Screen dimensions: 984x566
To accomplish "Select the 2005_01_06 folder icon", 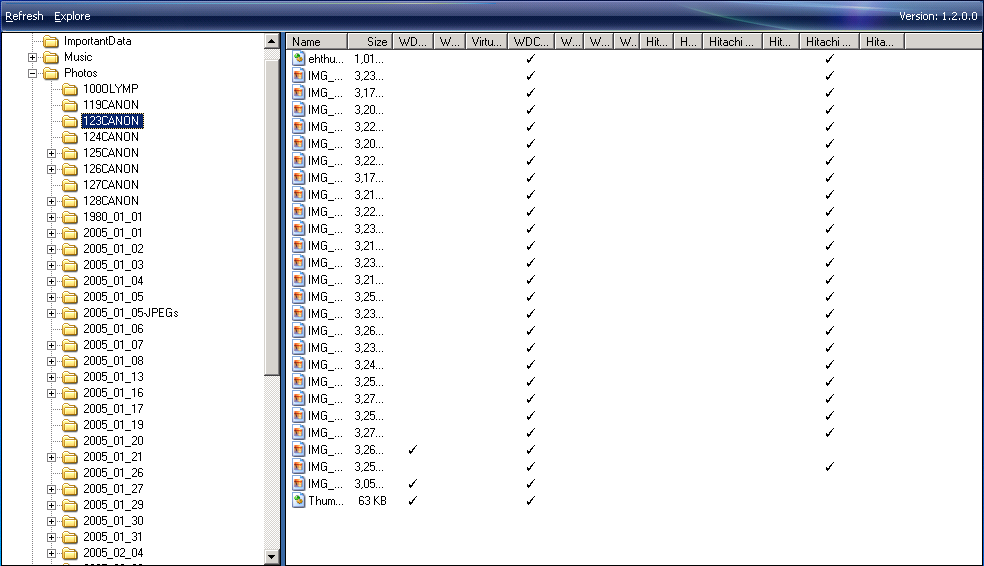I will 70,329.
